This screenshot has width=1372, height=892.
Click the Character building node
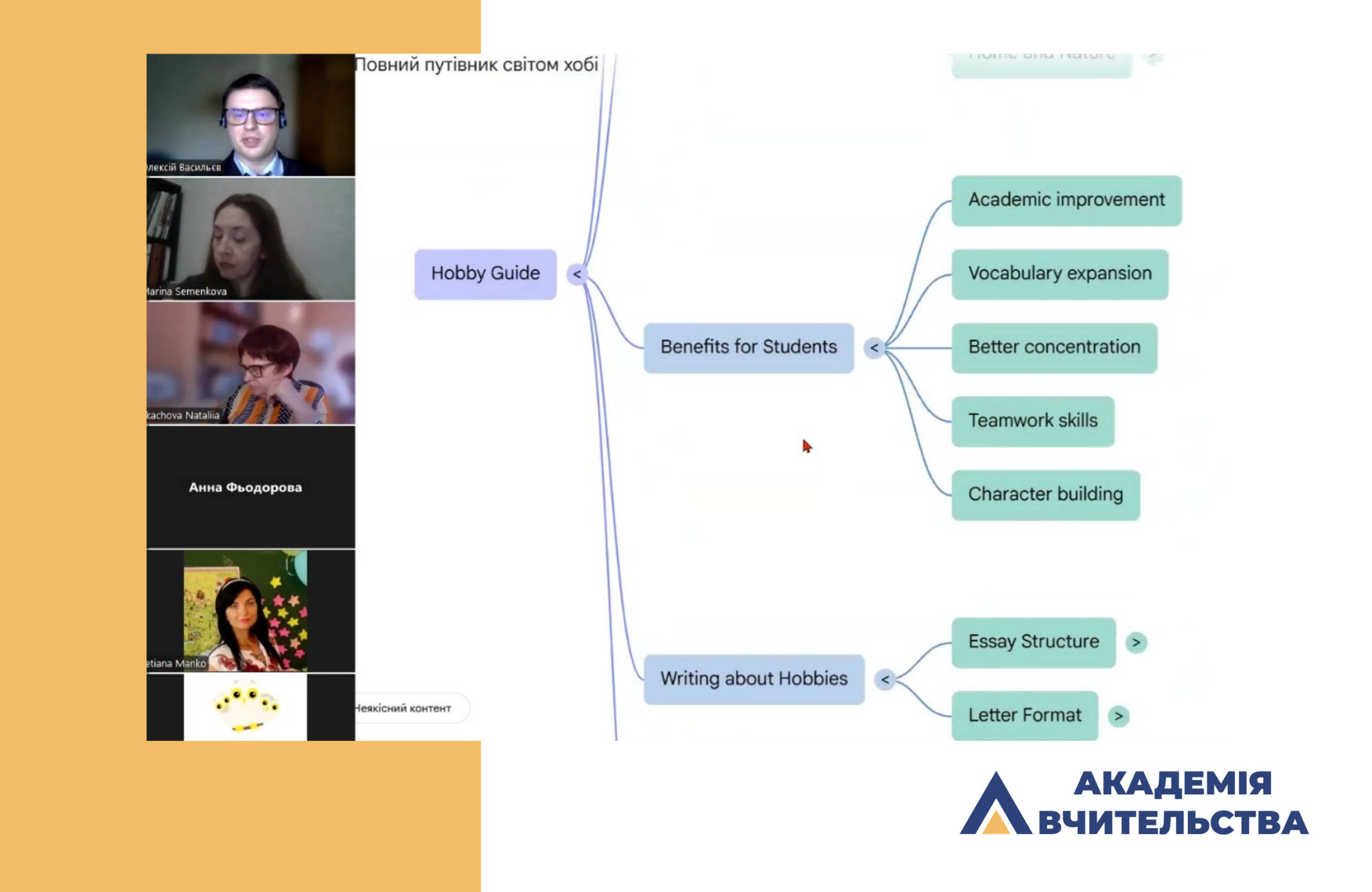[1045, 495]
